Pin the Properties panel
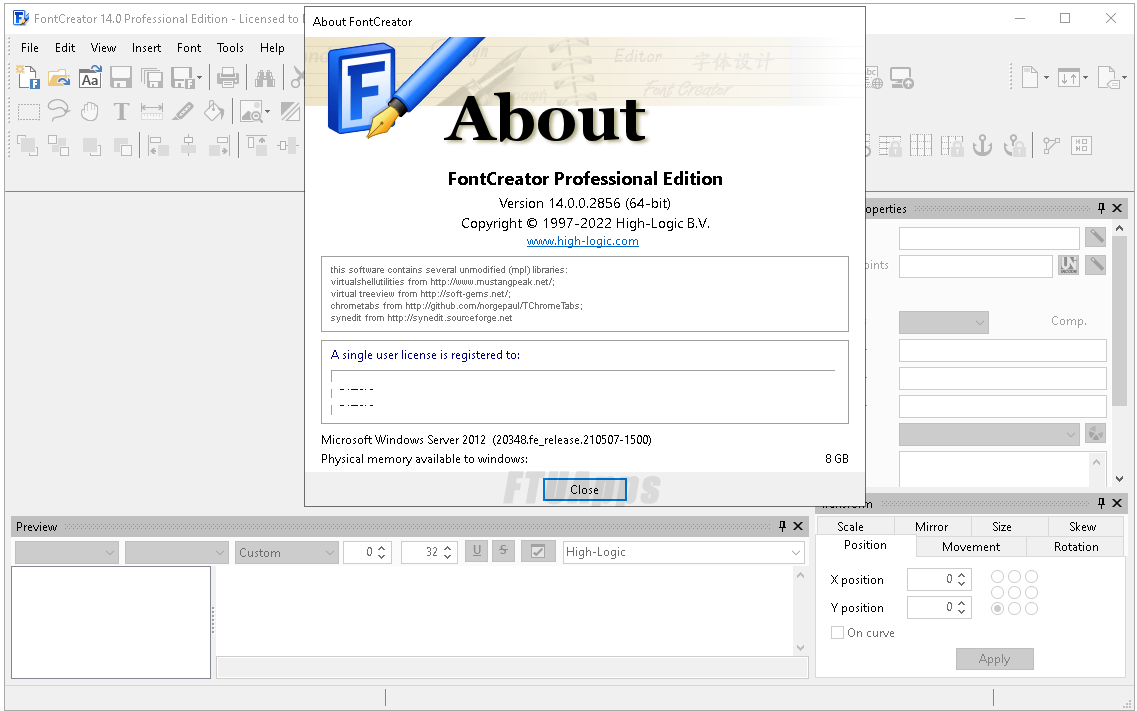Image resolution: width=1137 pixels, height=711 pixels. (1101, 208)
